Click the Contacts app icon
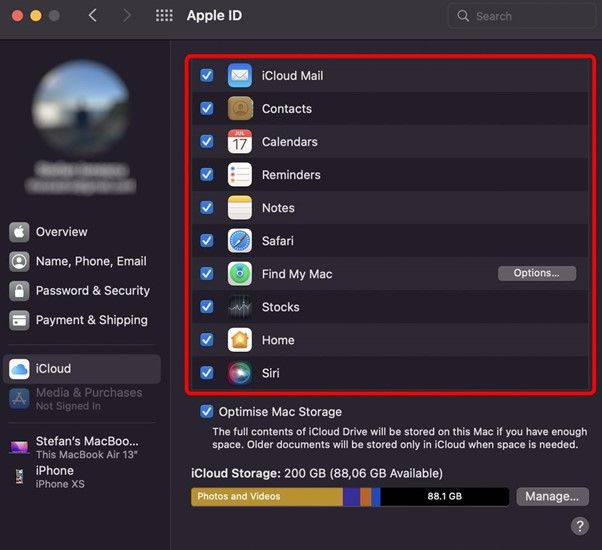 (239, 109)
